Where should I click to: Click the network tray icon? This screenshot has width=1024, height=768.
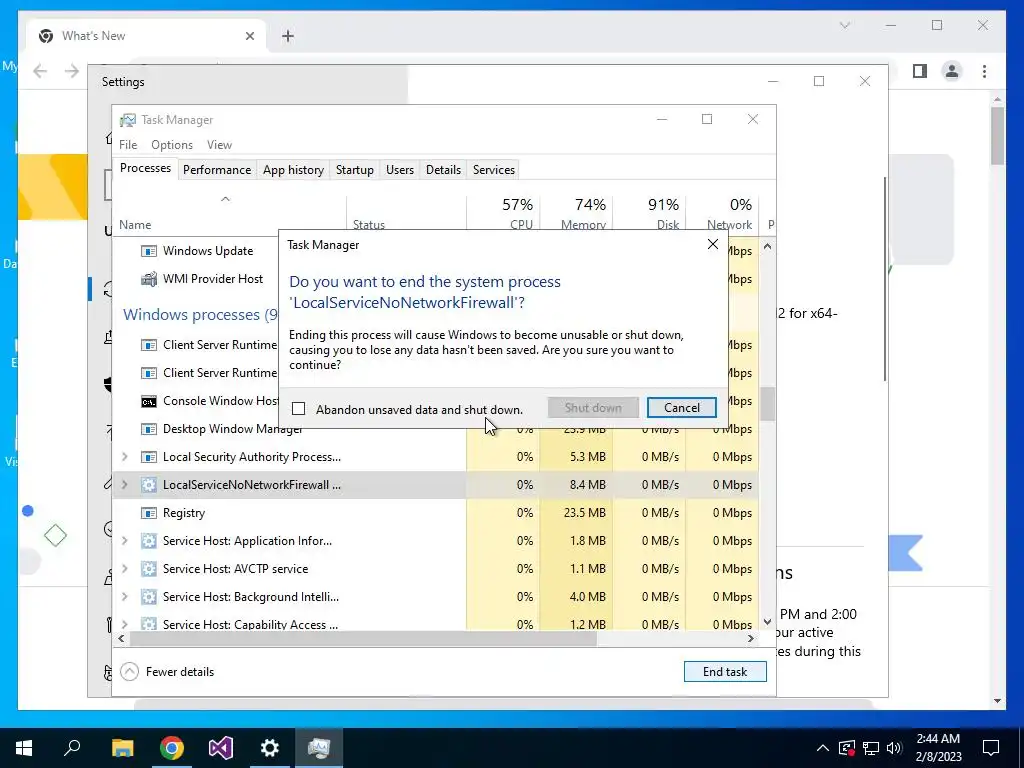pyautogui.click(x=871, y=748)
